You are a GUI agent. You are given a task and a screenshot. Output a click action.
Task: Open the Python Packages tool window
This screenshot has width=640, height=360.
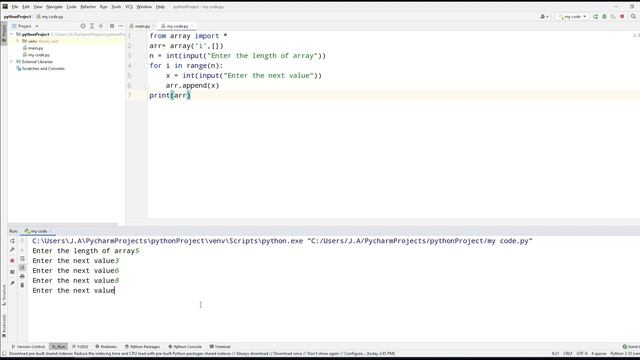pyautogui.click(x=142, y=347)
